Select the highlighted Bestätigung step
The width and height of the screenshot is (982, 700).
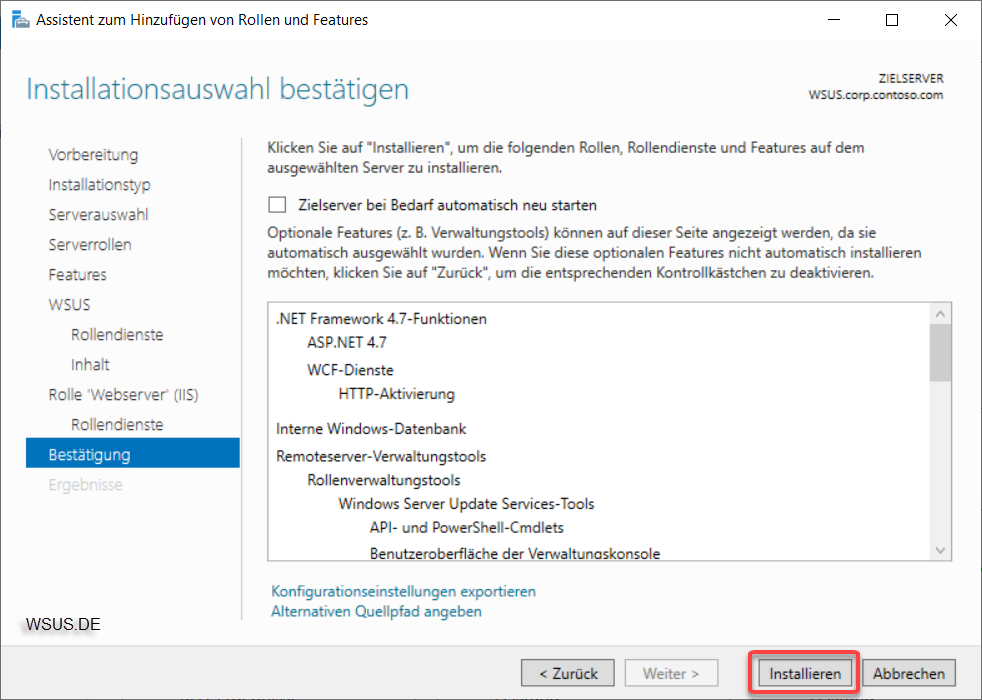click(133, 453)
